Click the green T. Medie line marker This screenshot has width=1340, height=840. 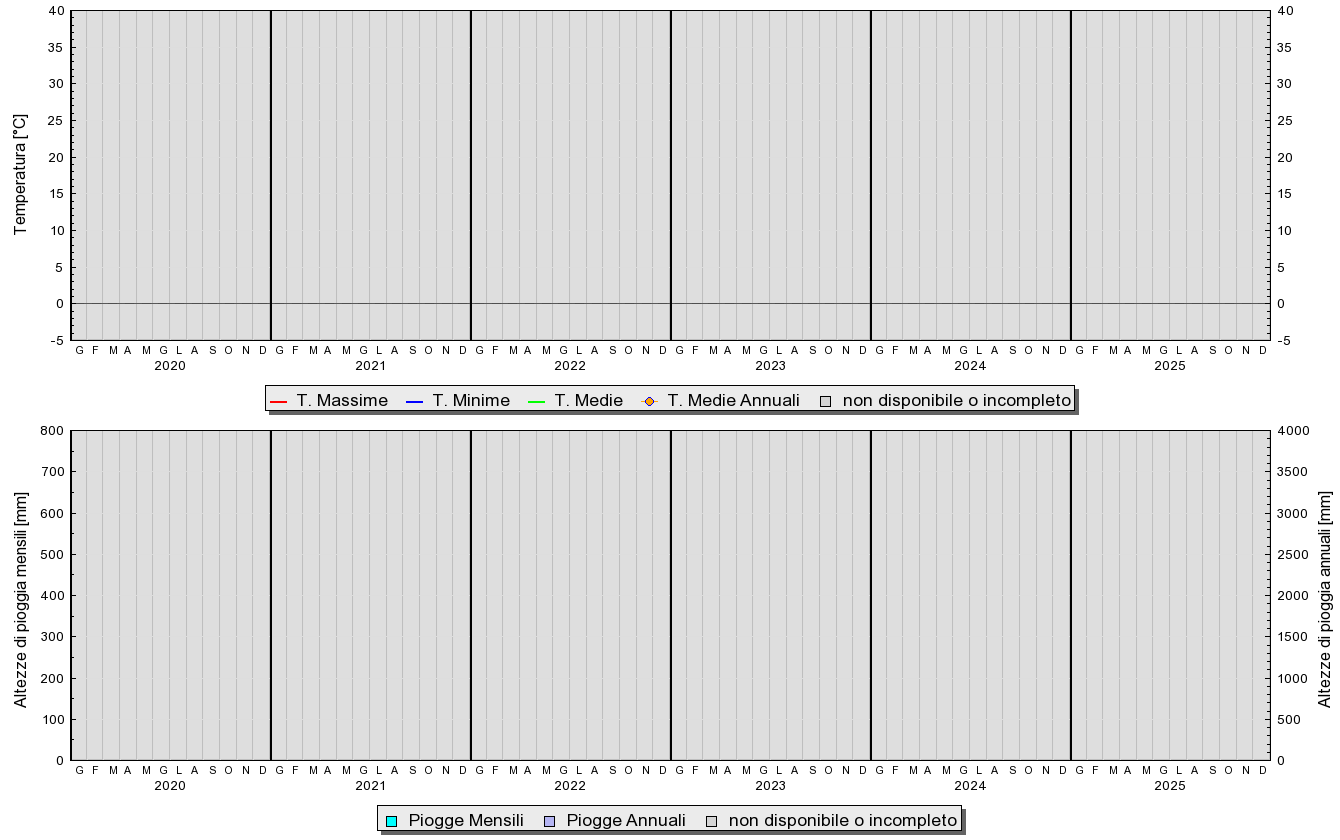click(x=537, y=401)
